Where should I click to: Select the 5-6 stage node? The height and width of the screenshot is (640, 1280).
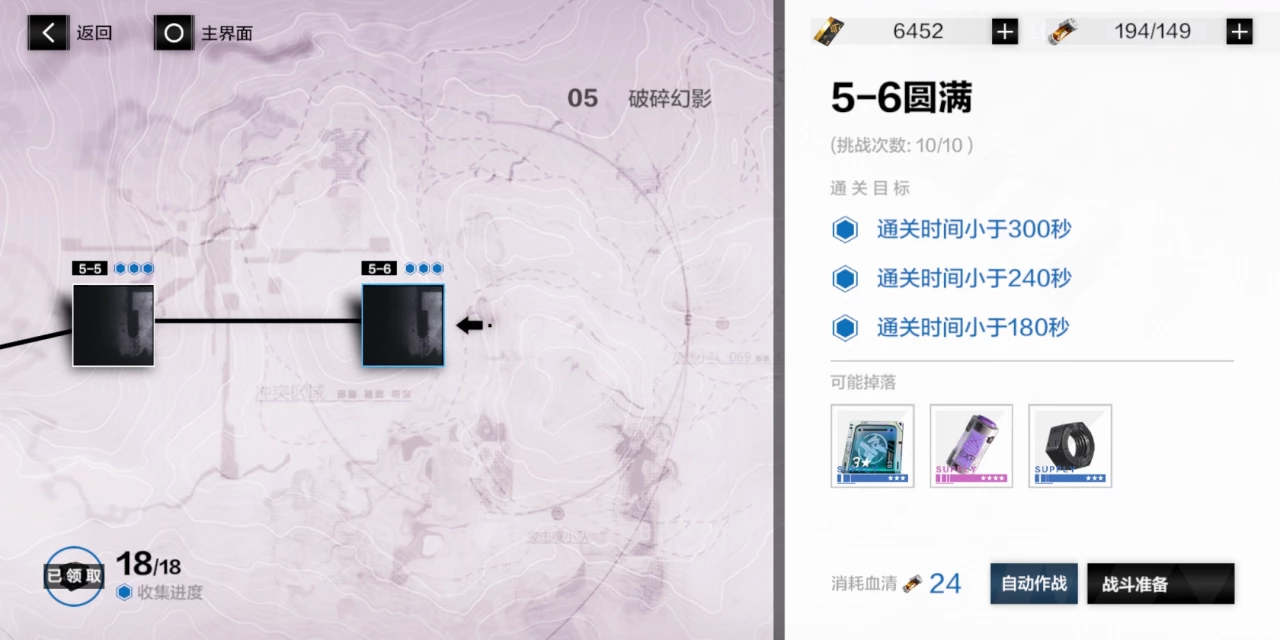[403, 325]
